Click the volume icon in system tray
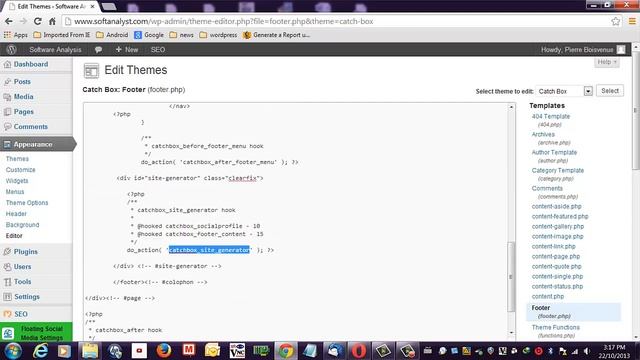 [x=587, y=351]
